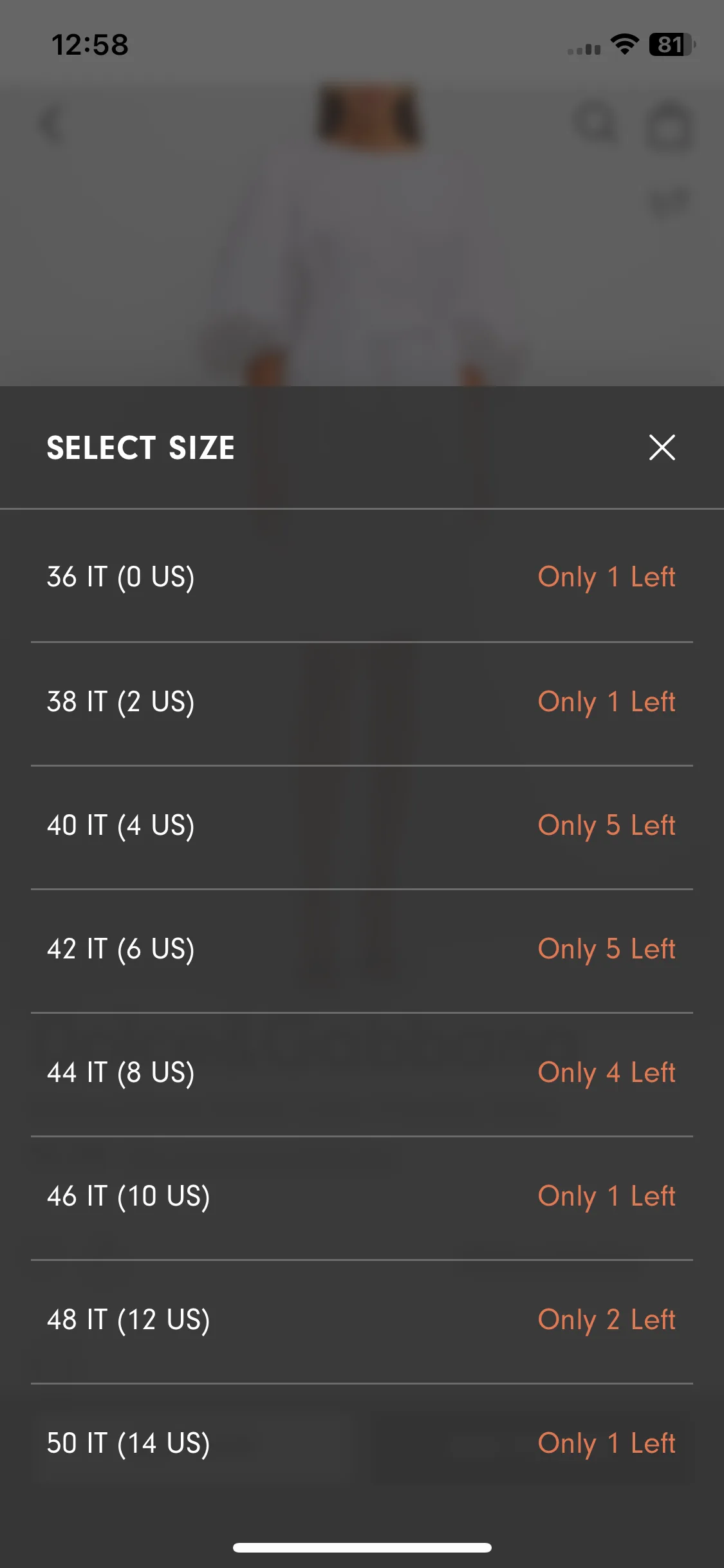Choose size 36 IT (0 US)
724x1568 pixels.
(x=362, y=576)
